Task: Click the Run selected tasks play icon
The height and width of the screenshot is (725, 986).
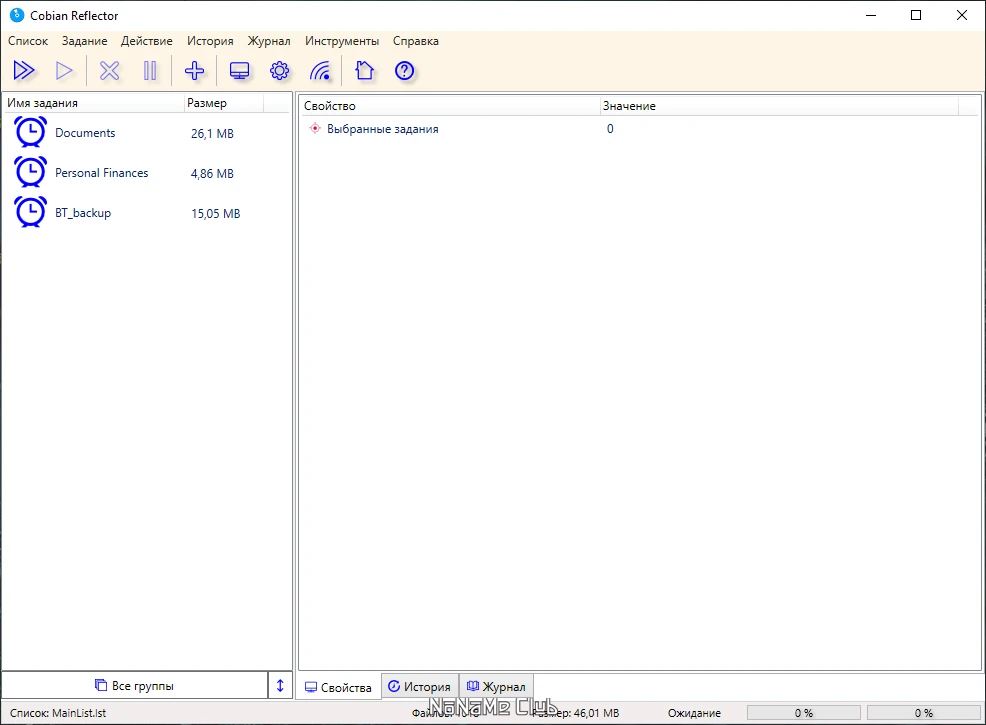Action: 64,71
